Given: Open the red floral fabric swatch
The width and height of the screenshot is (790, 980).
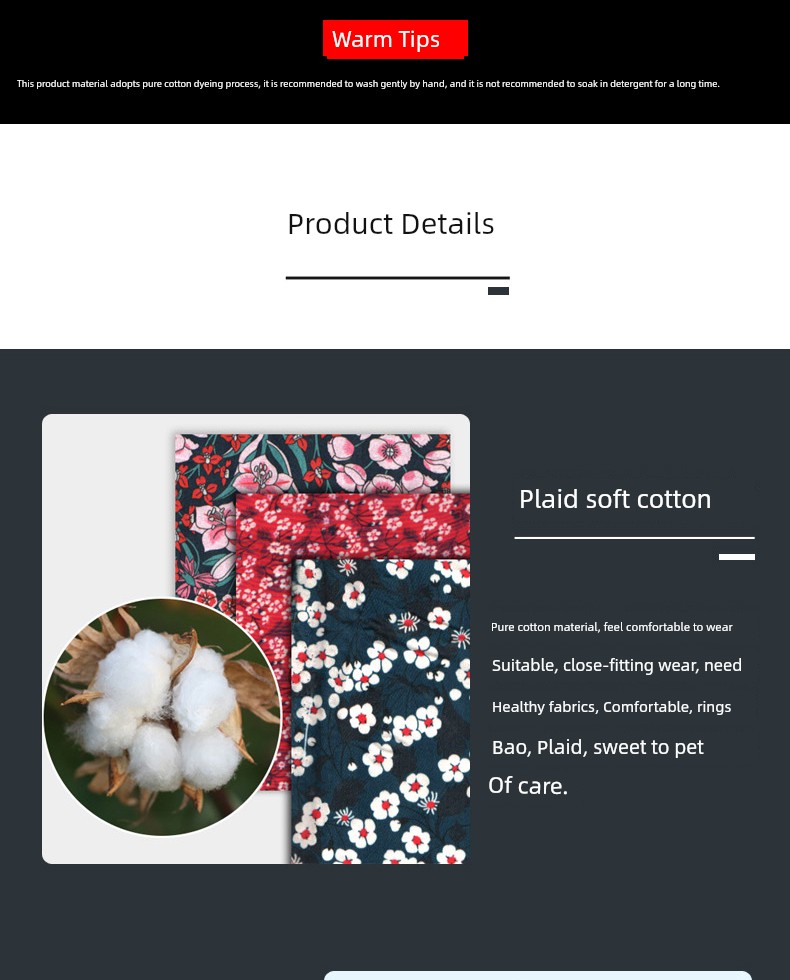Looking at the screenshot, I should pos(353,525).
